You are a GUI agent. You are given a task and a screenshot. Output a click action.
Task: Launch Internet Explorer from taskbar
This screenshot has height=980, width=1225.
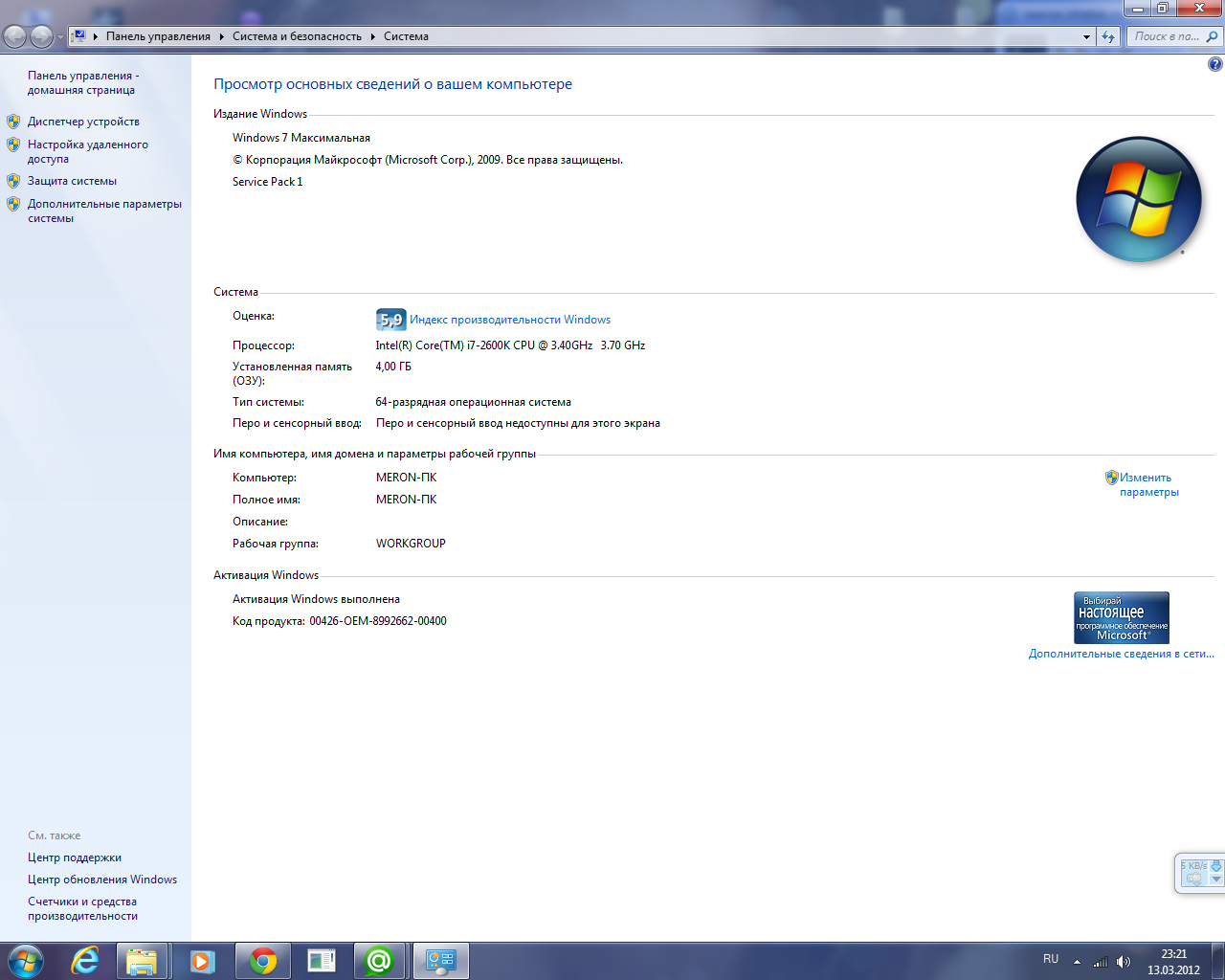[85, 961]
